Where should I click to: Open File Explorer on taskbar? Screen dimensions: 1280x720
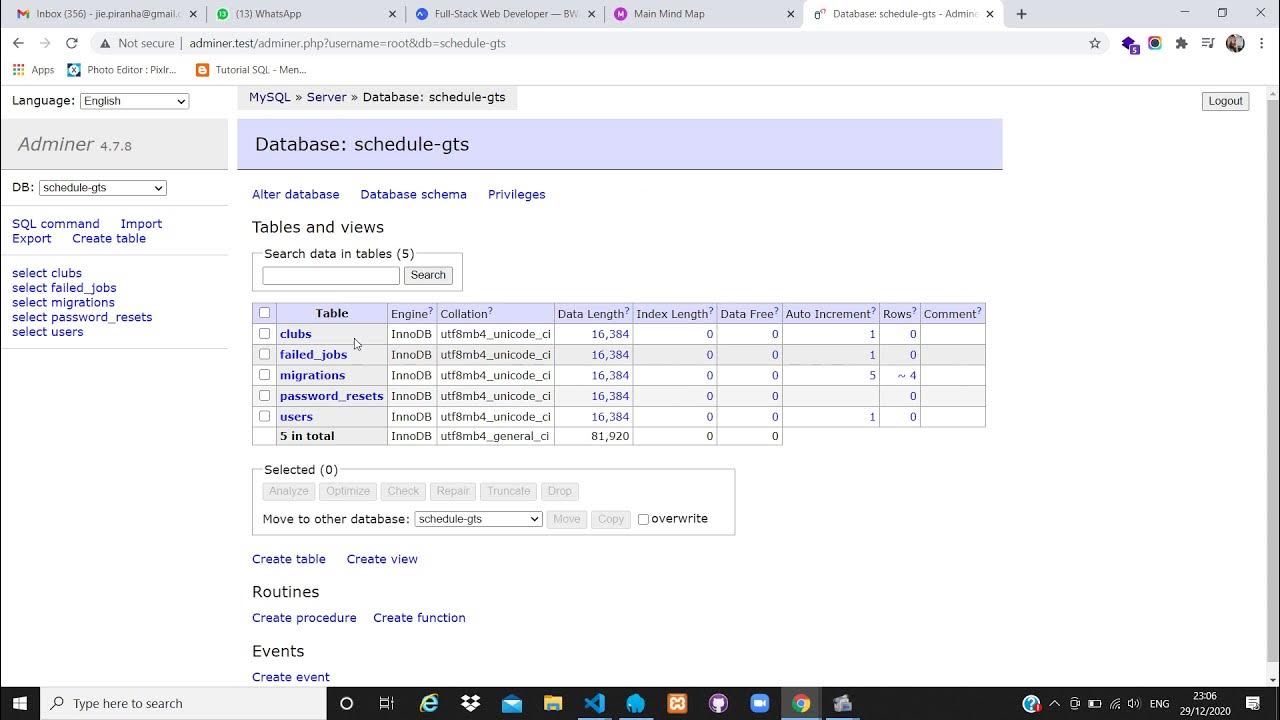click(553, 703)
